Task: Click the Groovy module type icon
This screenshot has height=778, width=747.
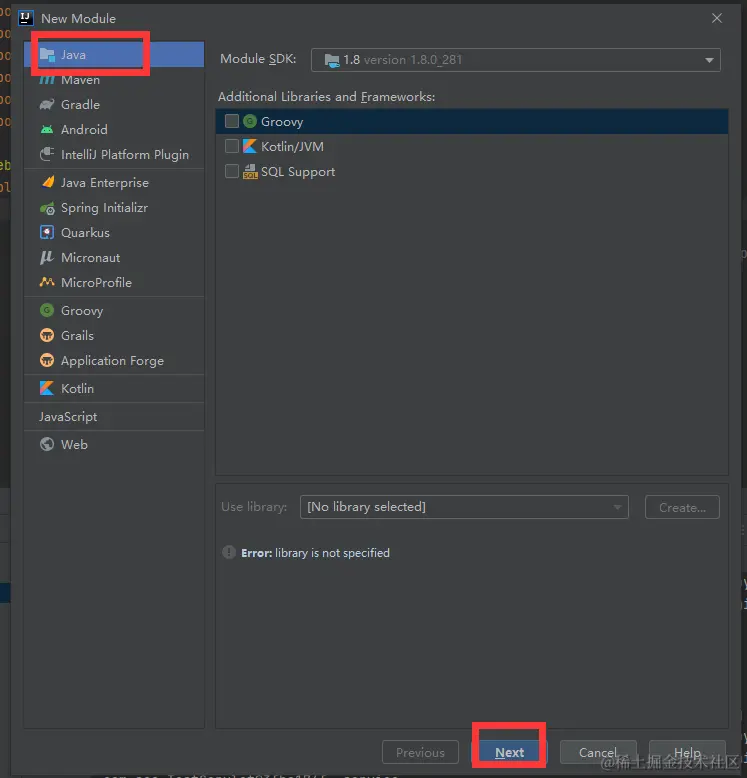Action: 47,311
